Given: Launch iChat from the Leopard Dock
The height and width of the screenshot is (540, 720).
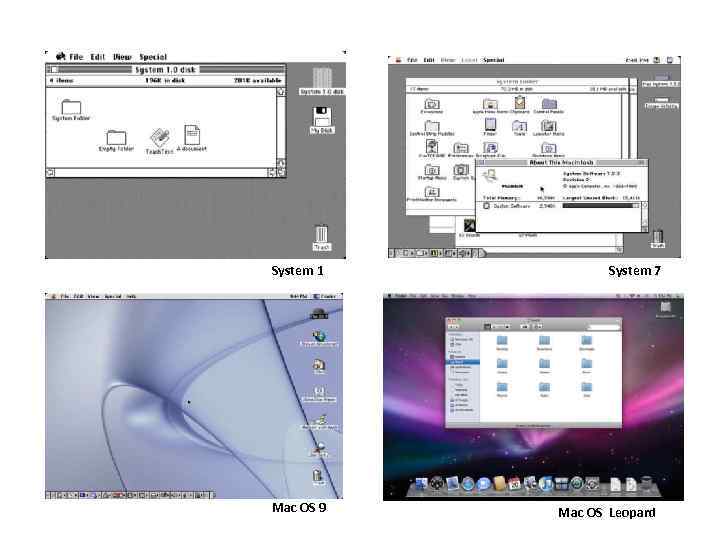Looking at the screenshot, I should pos(484,484).
